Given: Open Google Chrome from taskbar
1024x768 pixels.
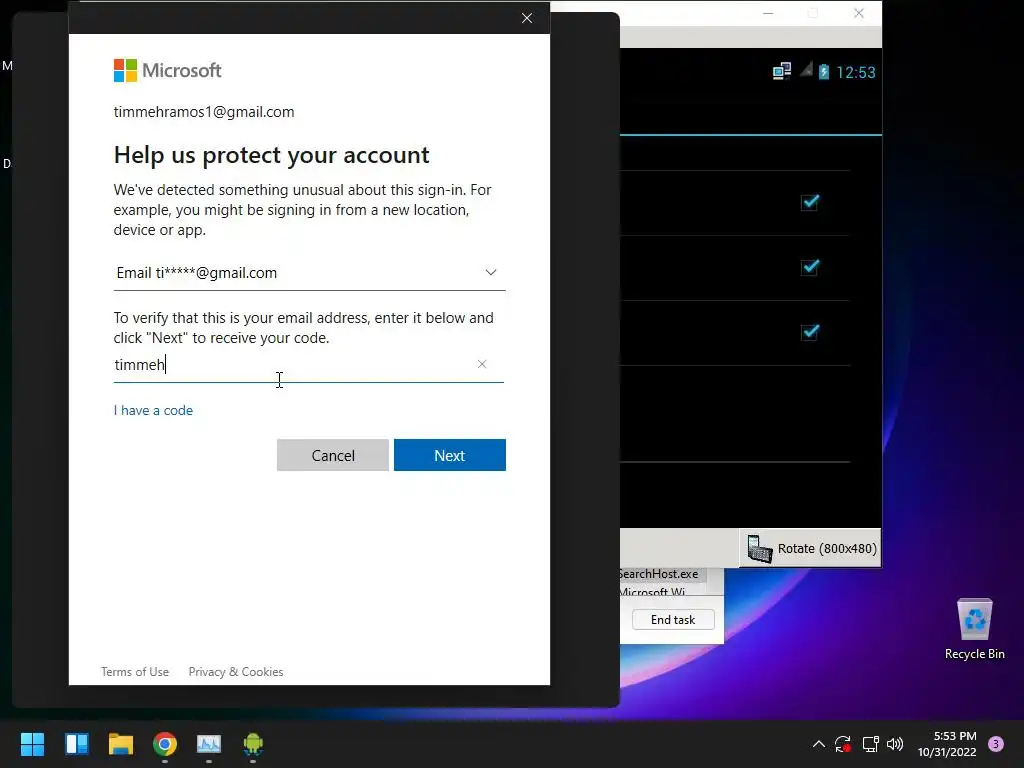Looking at the screenshot, I should tap(165, 744).
